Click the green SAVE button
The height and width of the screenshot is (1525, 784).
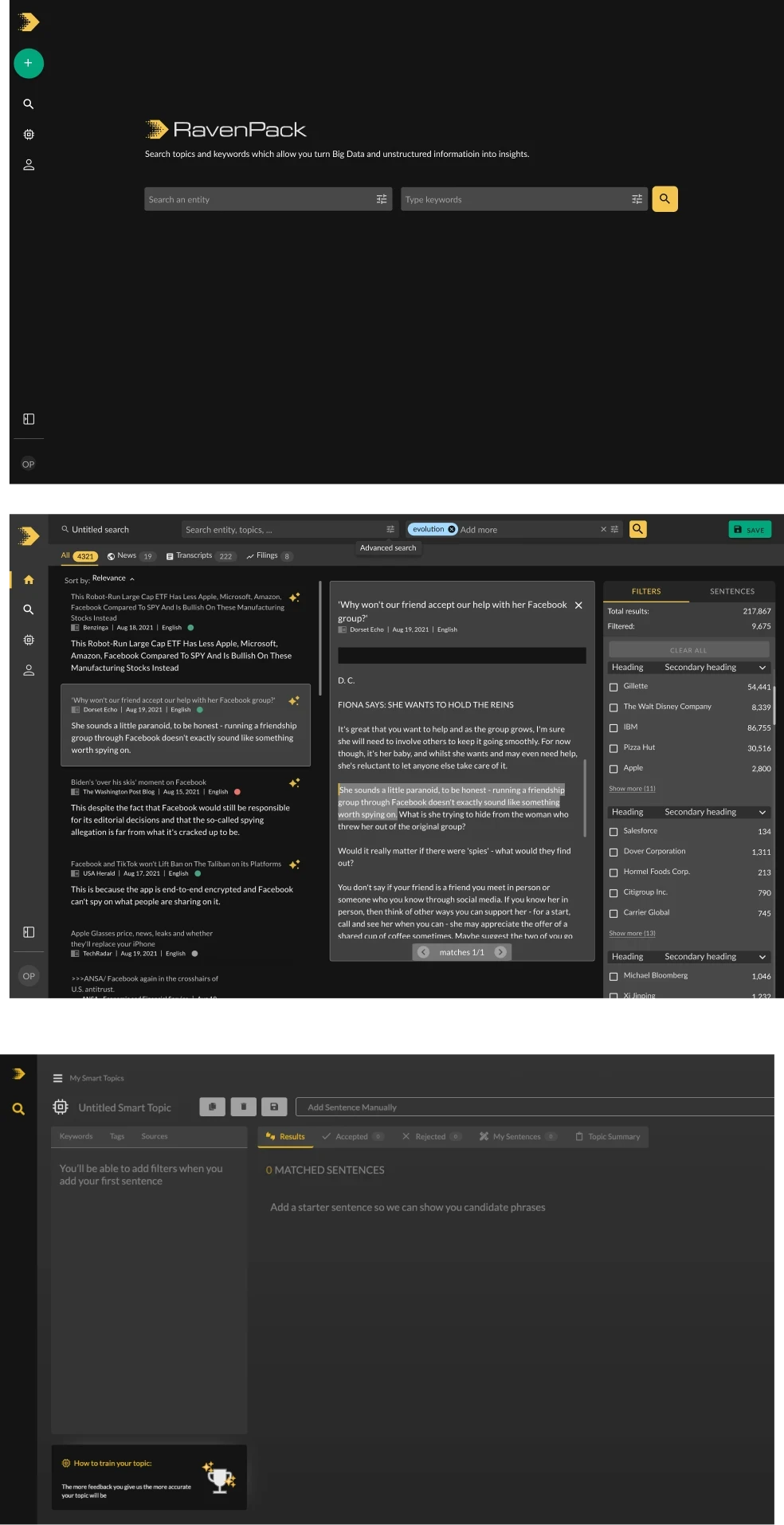(x=750, y=530)
